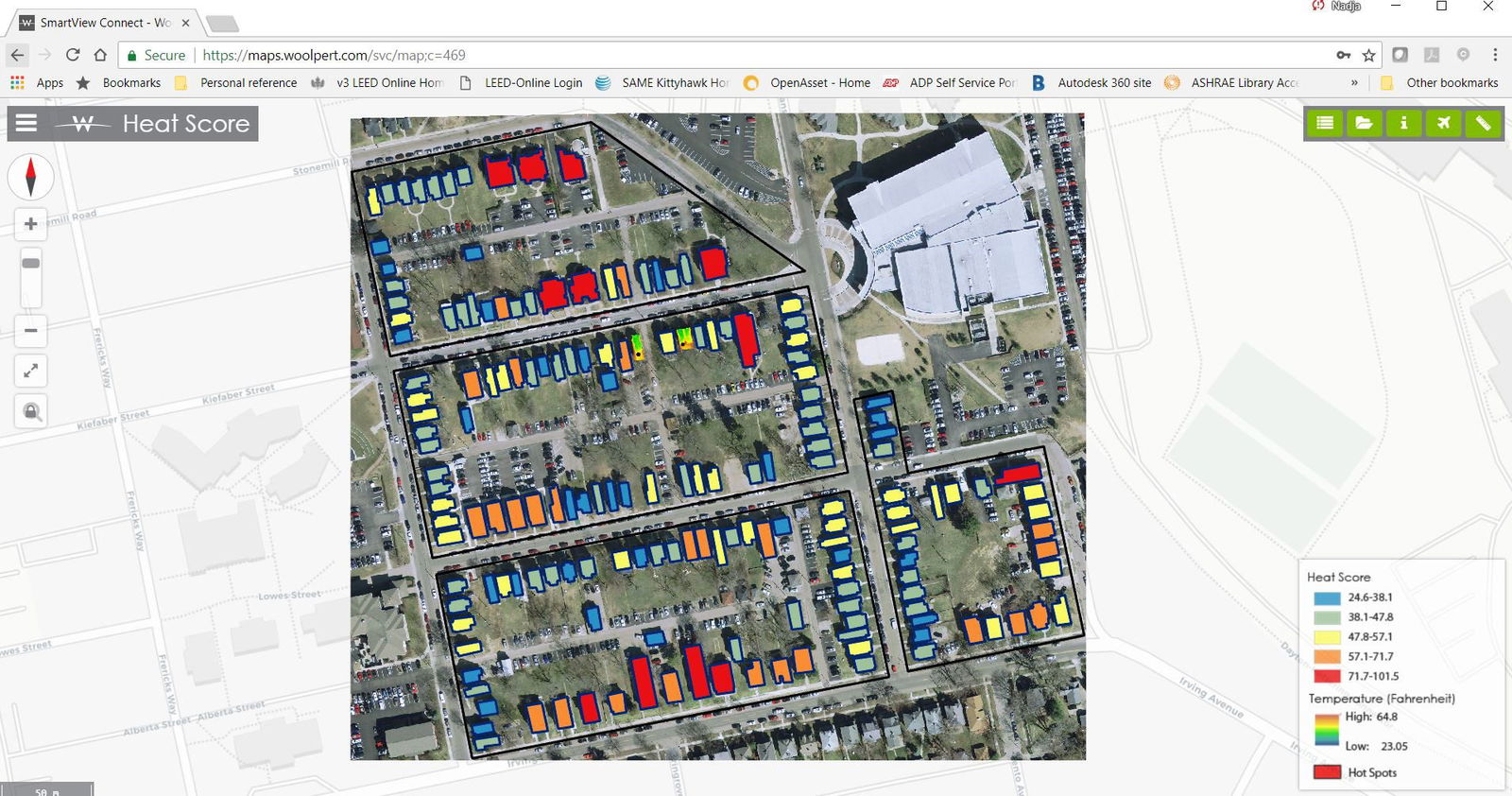Viewport: 1512px width, 796px height.
Task: Expand hidden bookmarks with double chevron
Action: pos(1354,83)
